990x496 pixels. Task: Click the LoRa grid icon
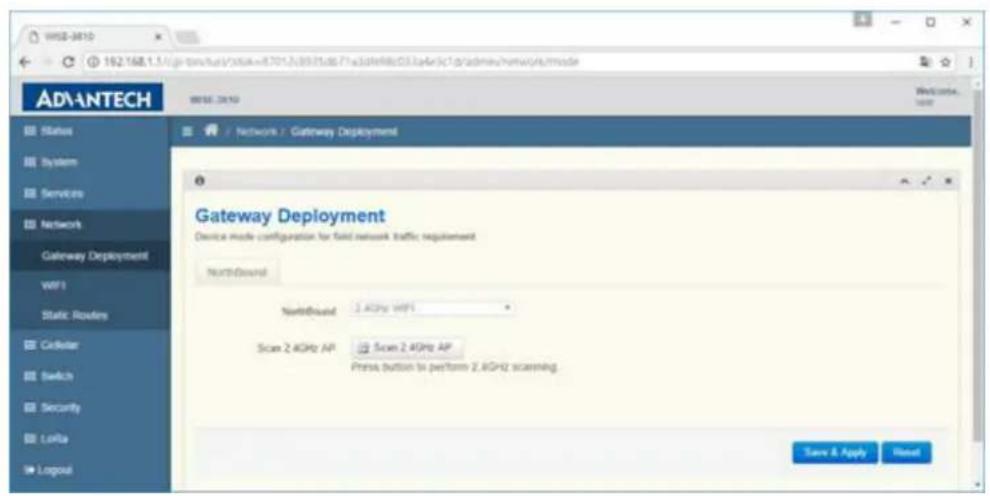tap(29, 439)
